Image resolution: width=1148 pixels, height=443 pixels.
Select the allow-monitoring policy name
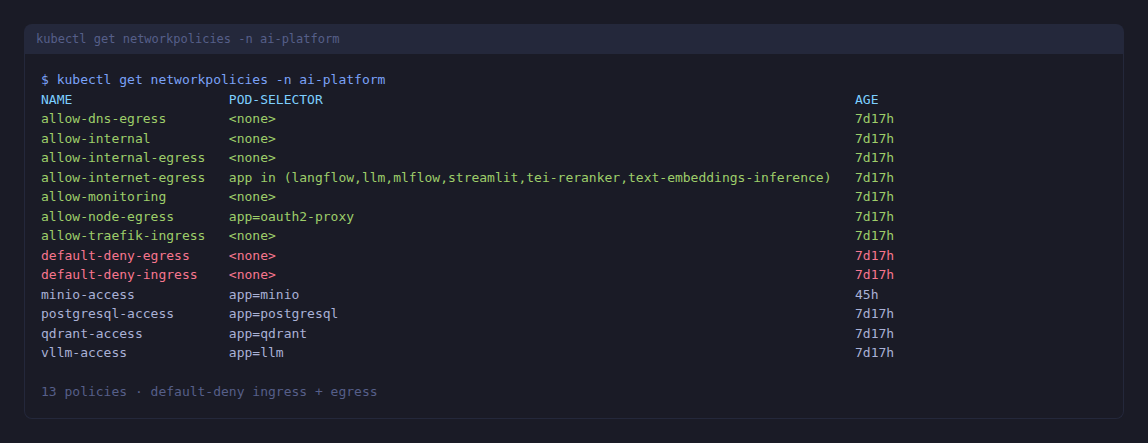[103, 197]
